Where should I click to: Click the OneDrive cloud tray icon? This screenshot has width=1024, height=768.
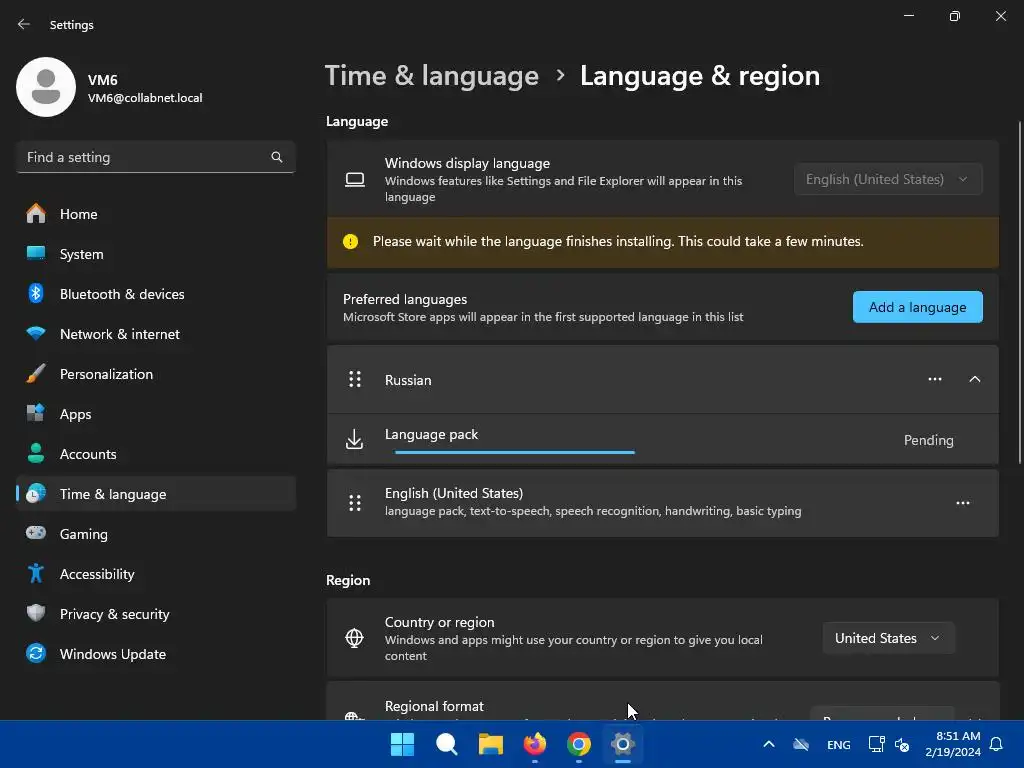click(801, 744)
